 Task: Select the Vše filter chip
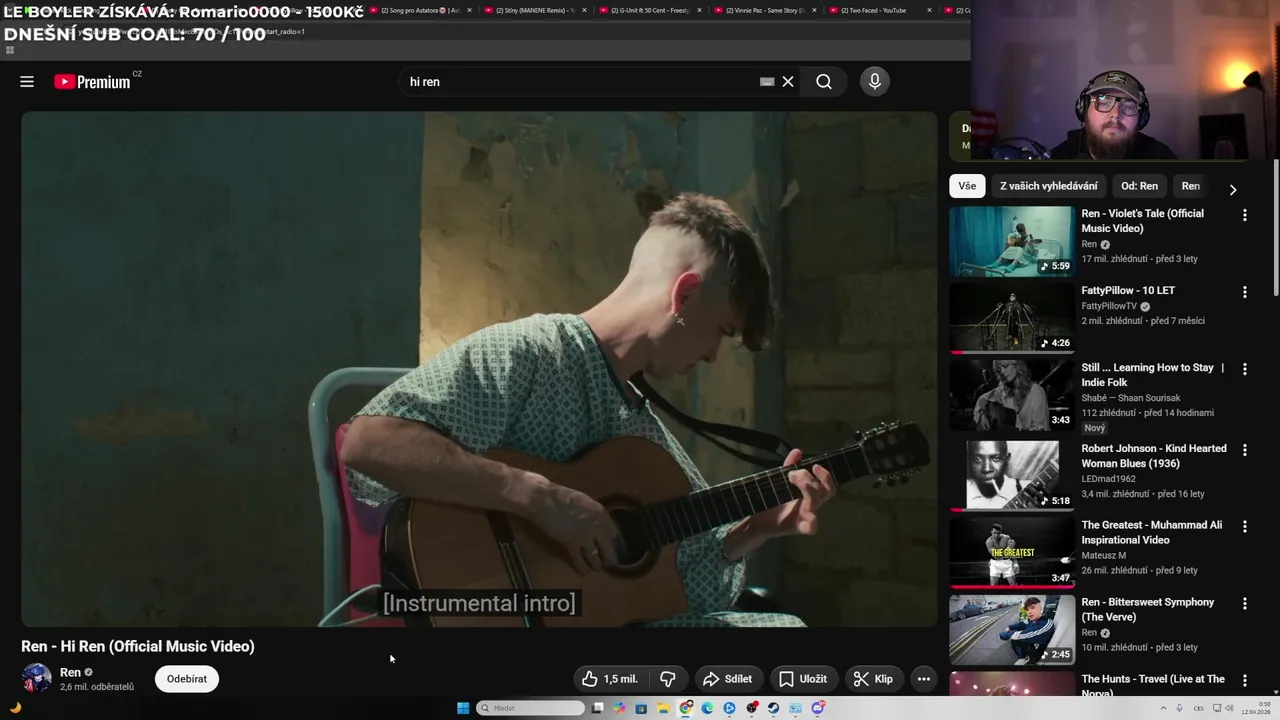click(967, 186)
